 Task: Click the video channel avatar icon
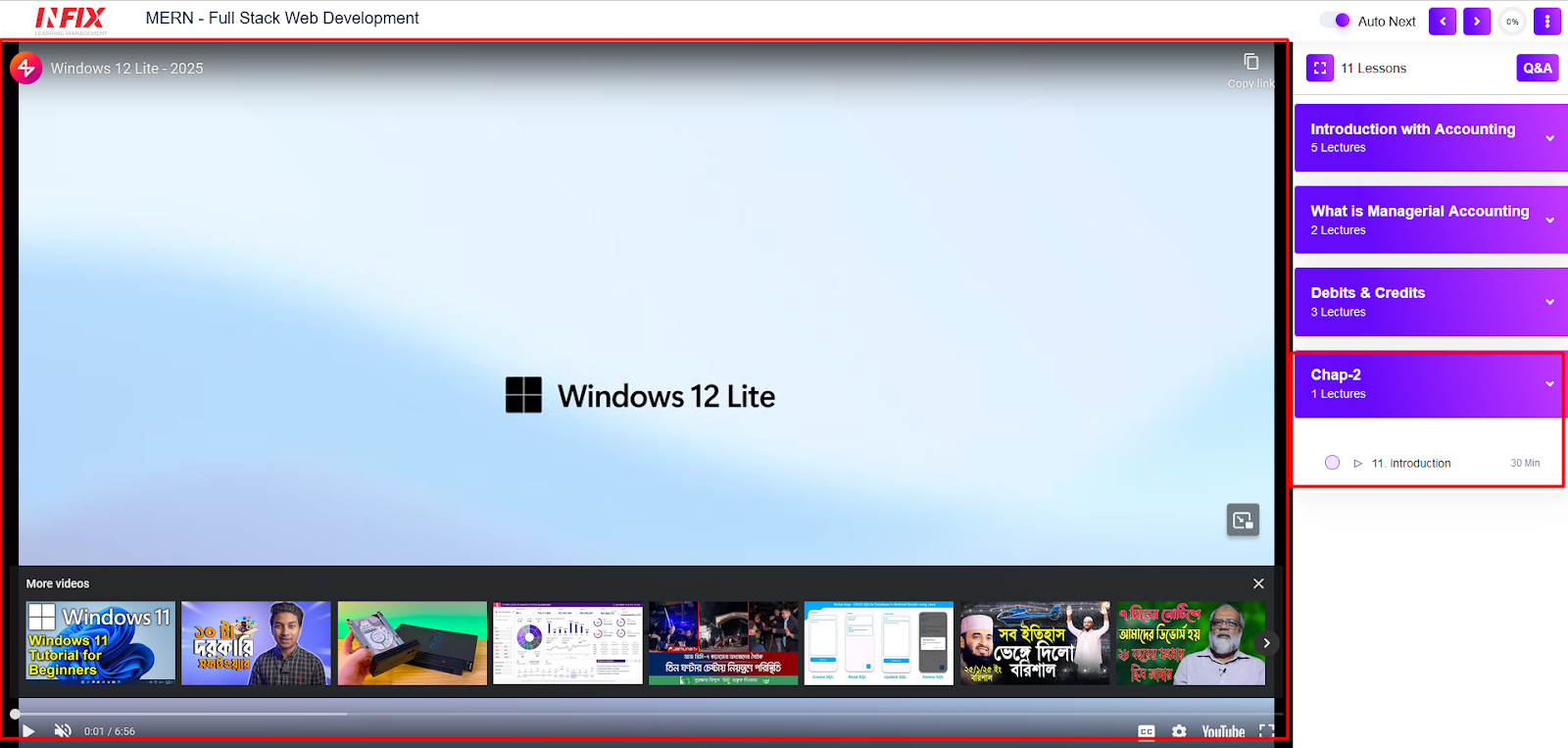click(x=25, y=68)
